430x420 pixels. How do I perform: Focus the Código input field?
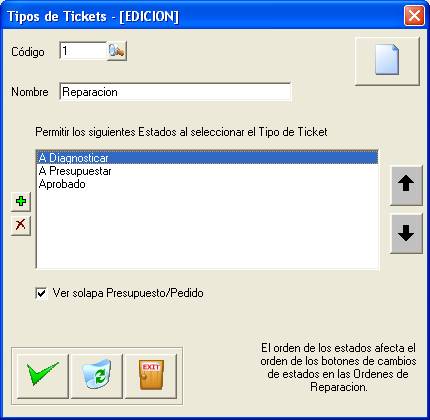pyautogui.click(x=83, y=51)
